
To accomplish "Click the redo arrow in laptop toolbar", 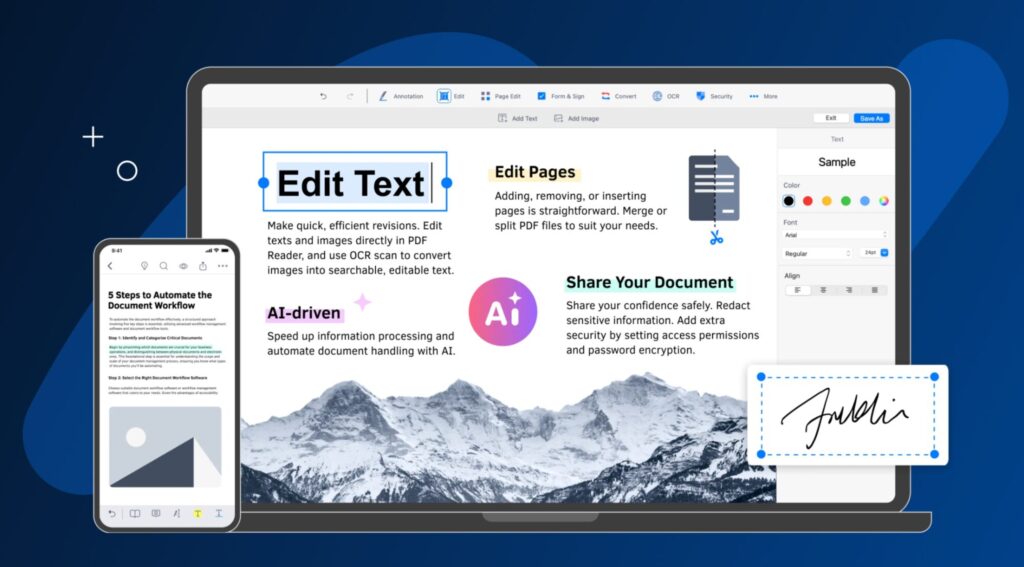I will 350,96.
